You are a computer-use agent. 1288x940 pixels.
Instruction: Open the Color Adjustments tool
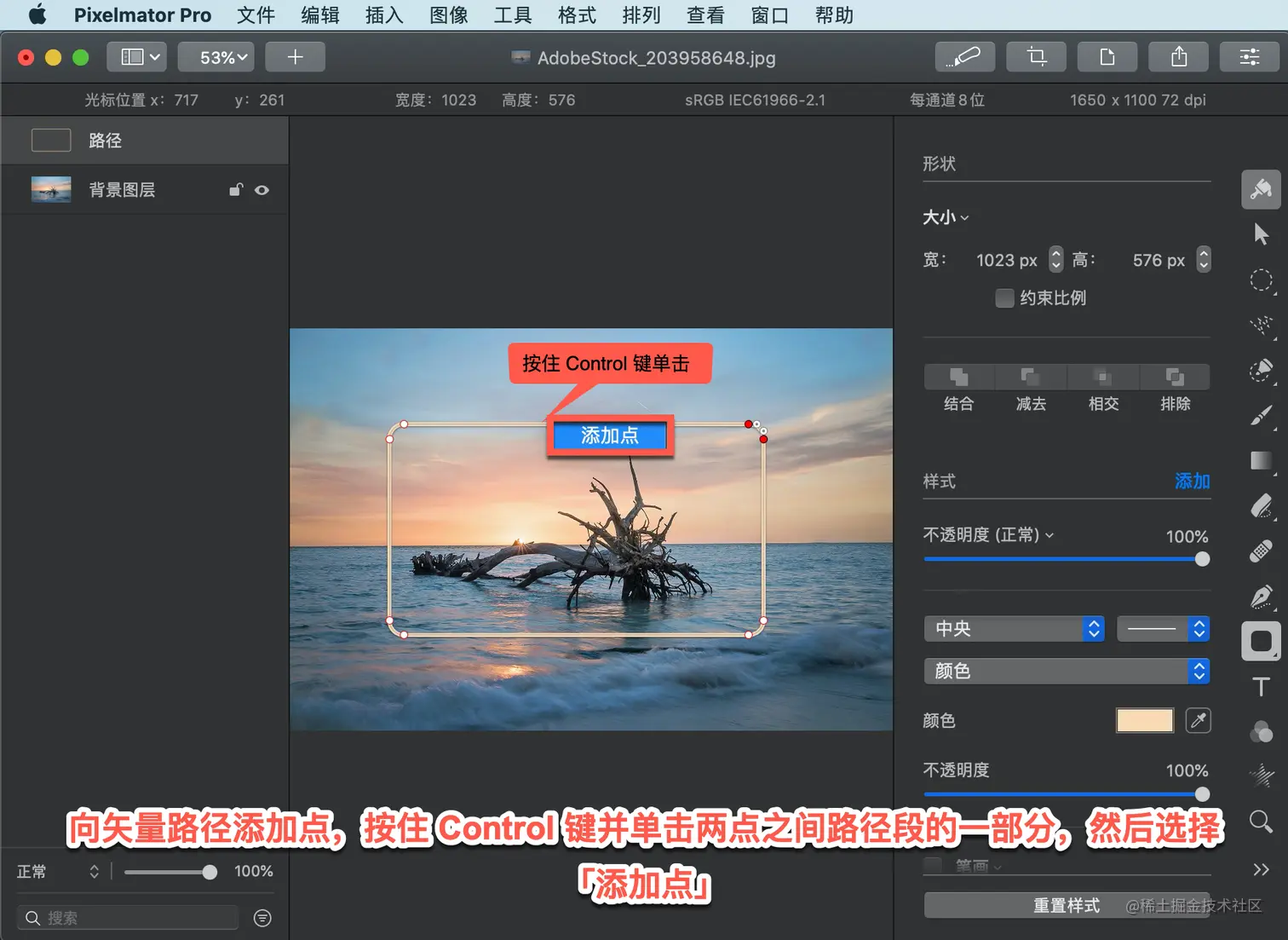(1261, 731)
